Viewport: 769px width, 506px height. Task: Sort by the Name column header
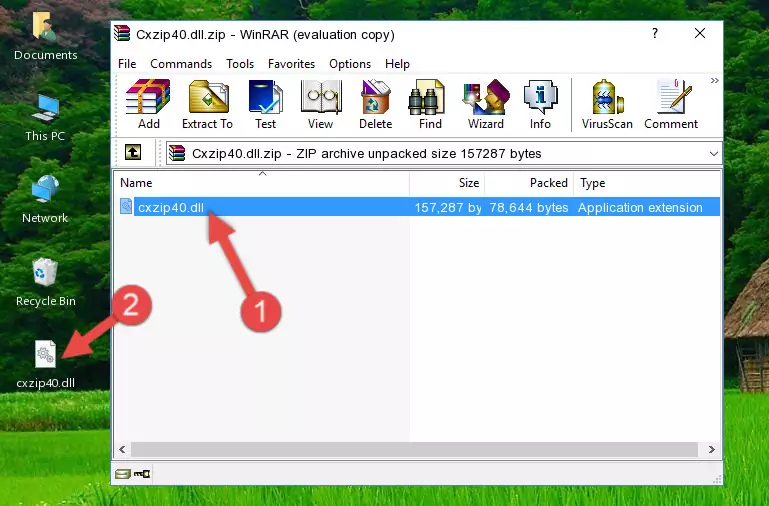click(x=262, y=183)
